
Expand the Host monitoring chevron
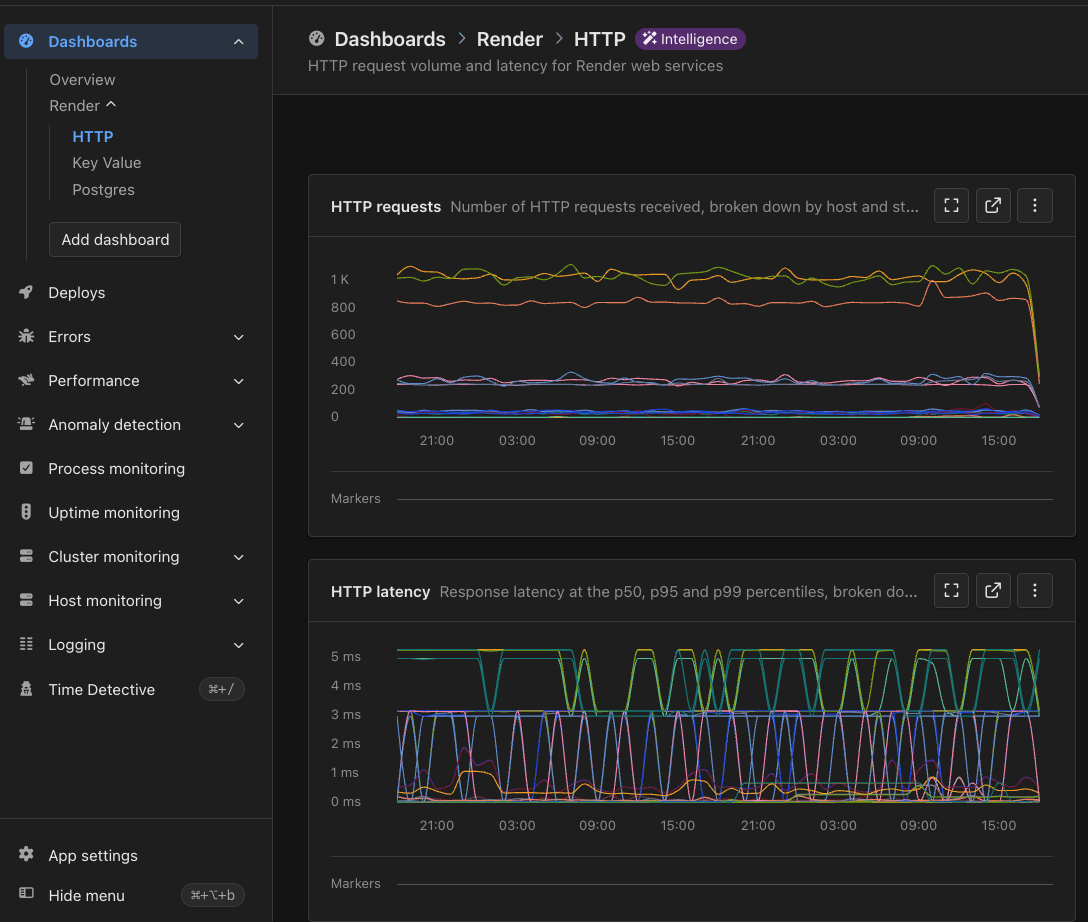pos(239,601)
